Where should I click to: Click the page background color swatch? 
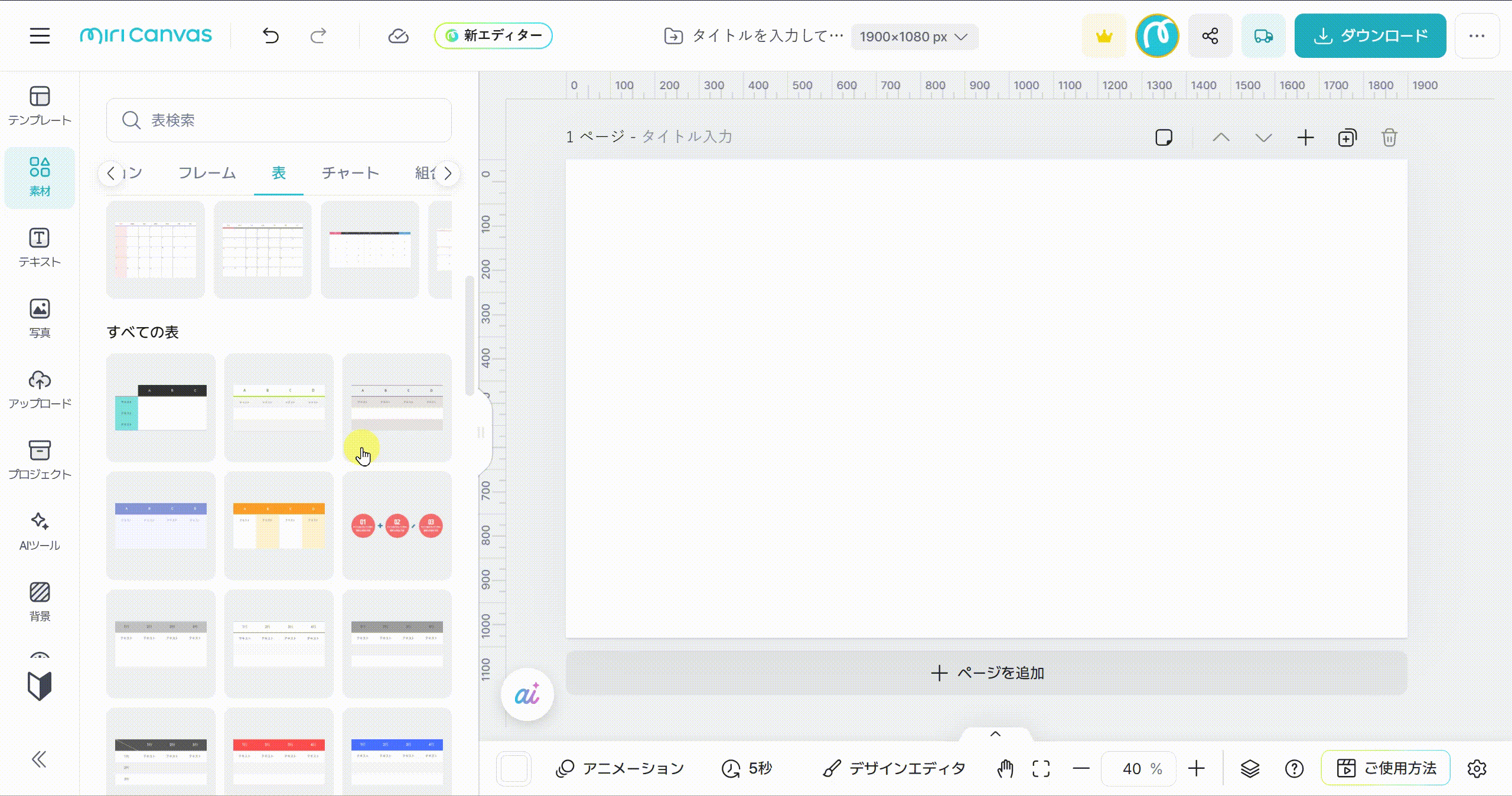click(514, 768)
